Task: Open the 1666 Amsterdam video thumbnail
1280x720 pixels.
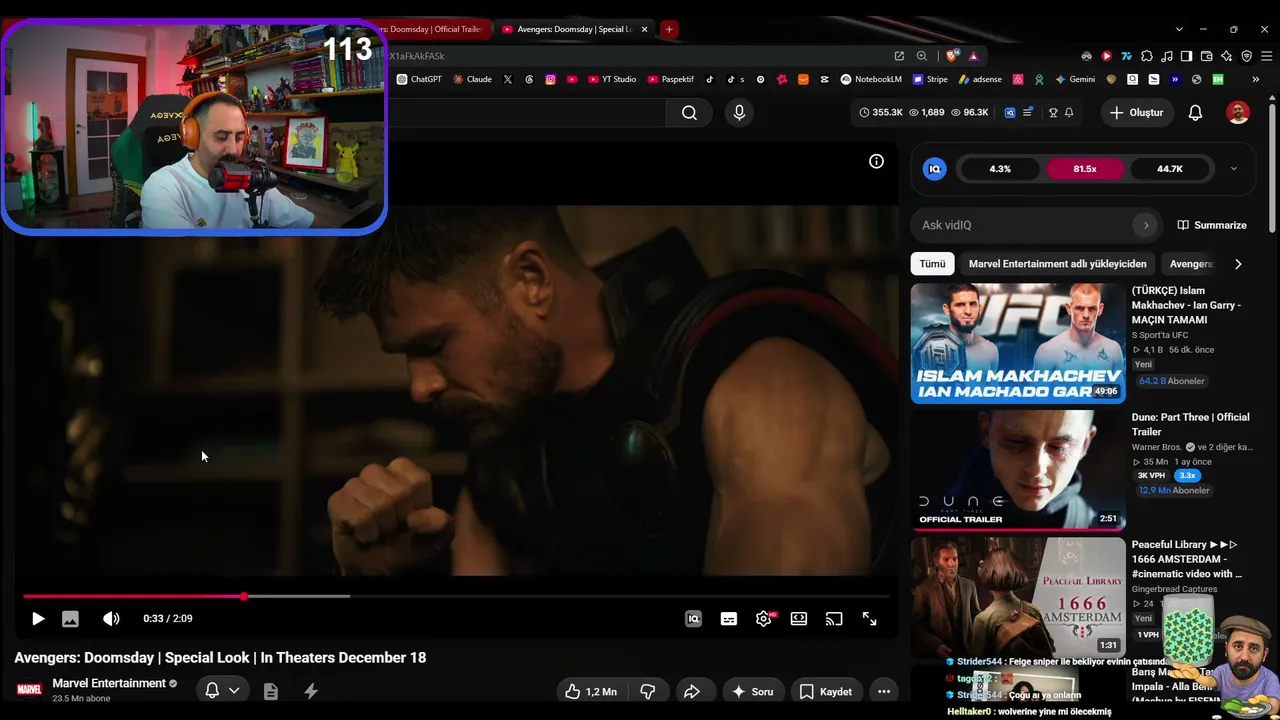Action: coord(1018,597)
